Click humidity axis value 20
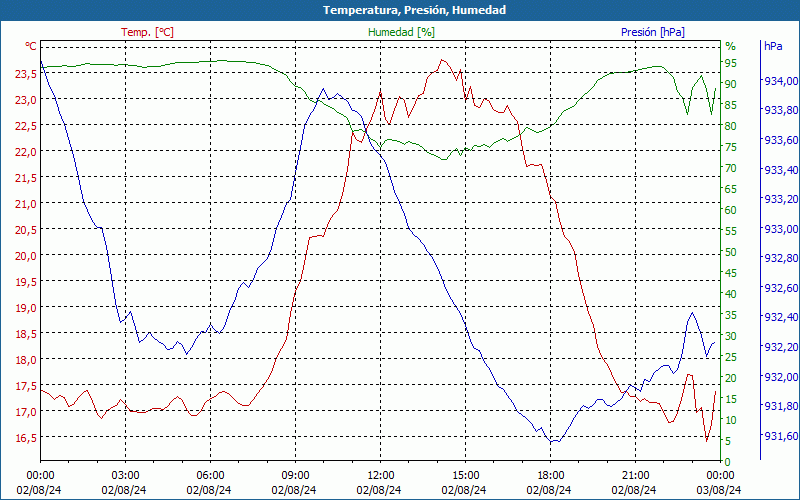 (731, 378)
